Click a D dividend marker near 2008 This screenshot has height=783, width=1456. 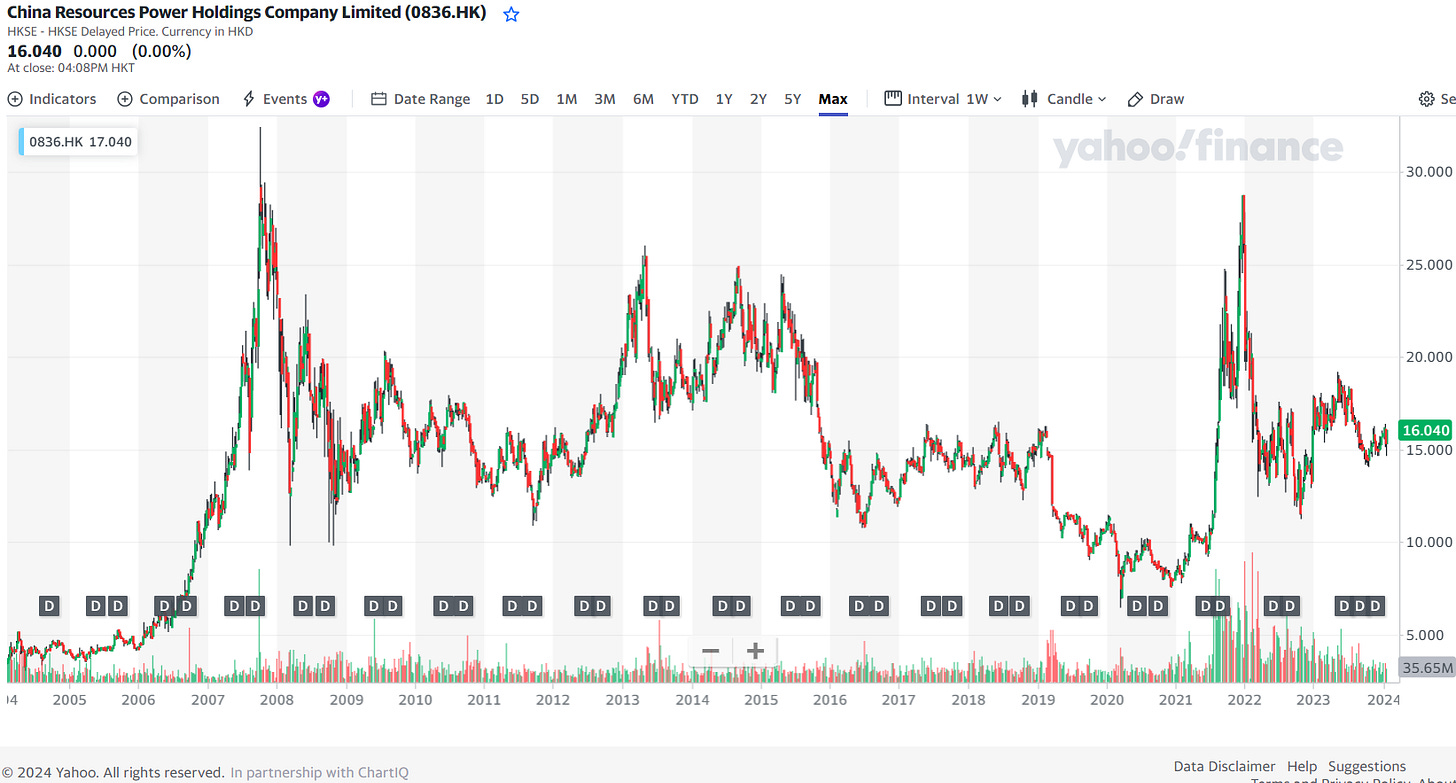coord(302,606)
